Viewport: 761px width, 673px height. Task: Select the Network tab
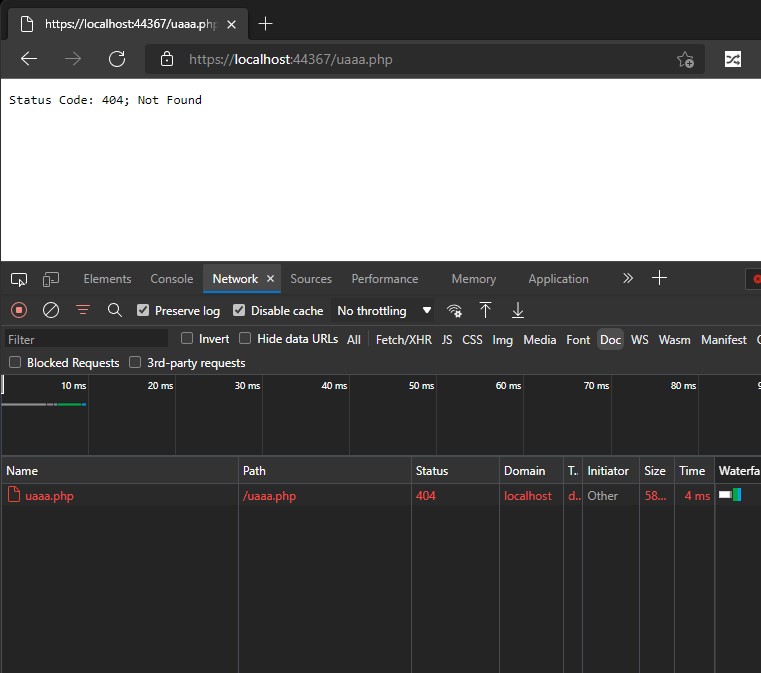[235, 279]
